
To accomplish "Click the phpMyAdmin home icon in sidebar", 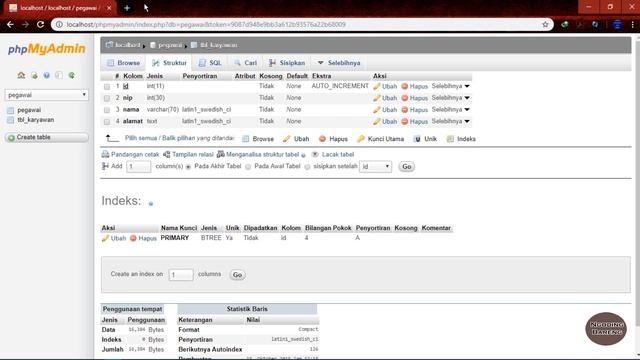I will (21, 75).
